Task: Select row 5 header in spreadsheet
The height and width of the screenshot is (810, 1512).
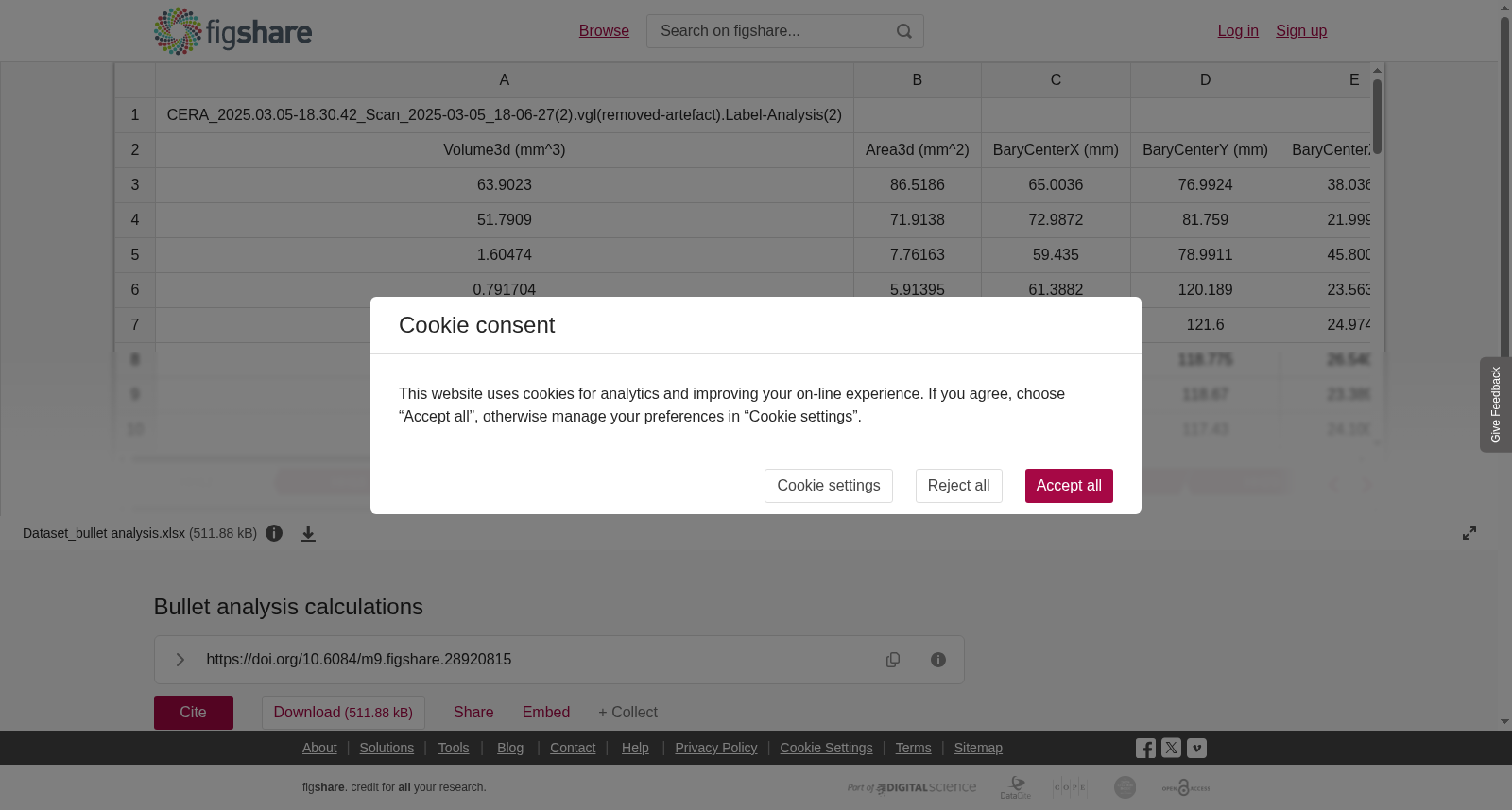Action: [135, 255]
